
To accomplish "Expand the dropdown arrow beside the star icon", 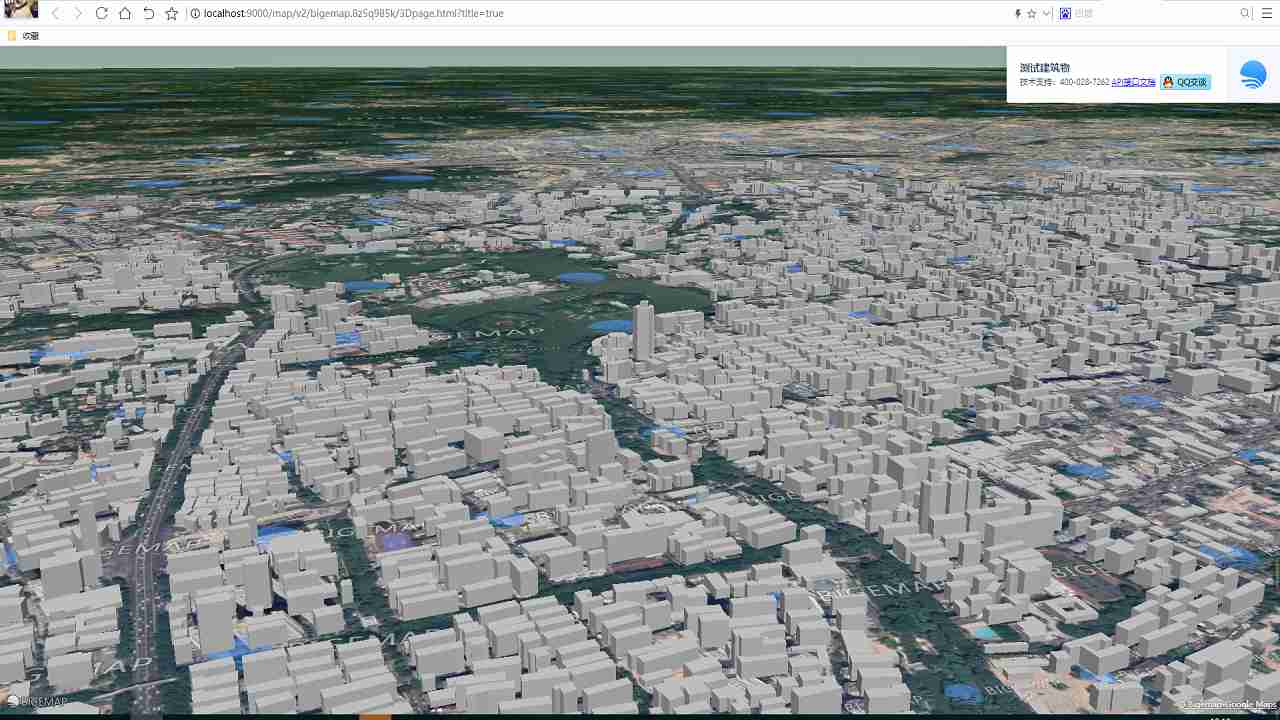I will tap(1046, 14).
